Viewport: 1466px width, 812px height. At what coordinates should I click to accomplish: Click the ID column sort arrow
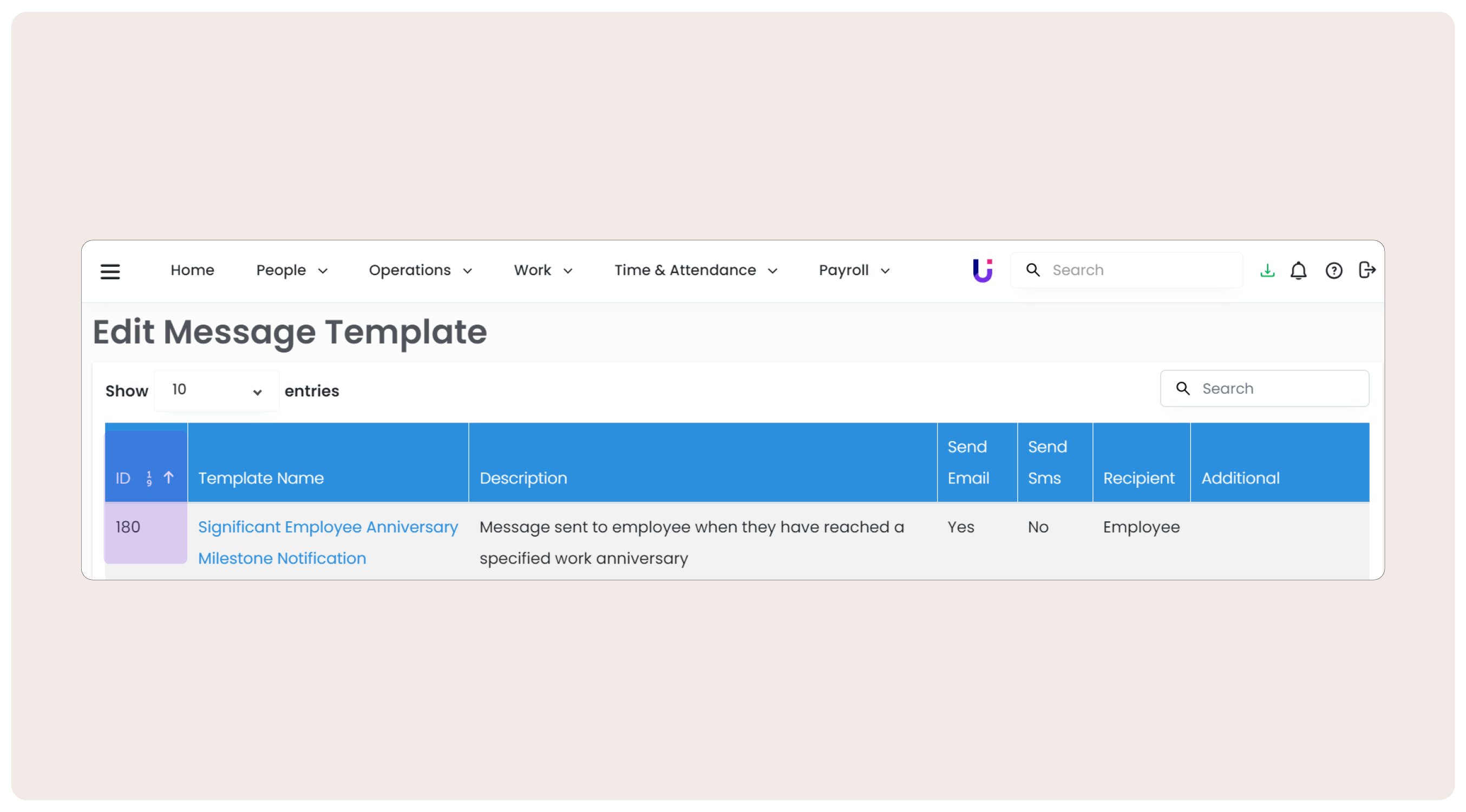pos(168,477)
